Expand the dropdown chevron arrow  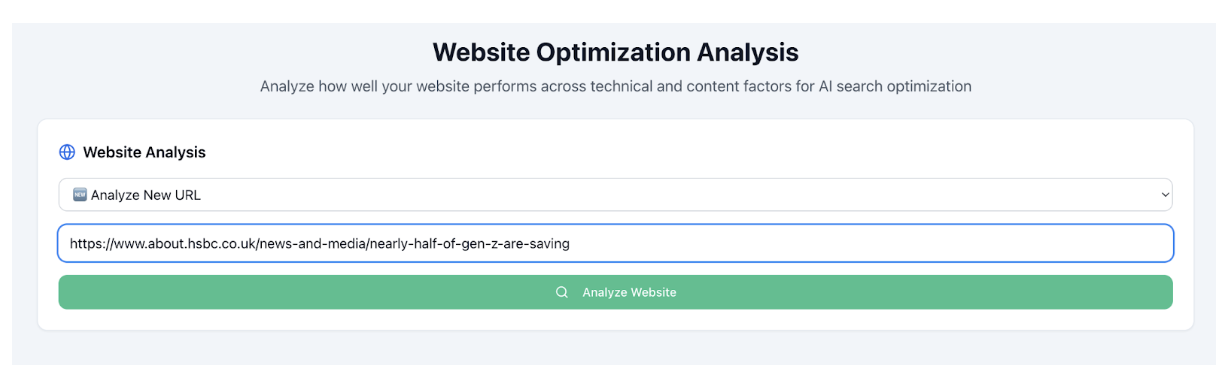coord(1163,195)
